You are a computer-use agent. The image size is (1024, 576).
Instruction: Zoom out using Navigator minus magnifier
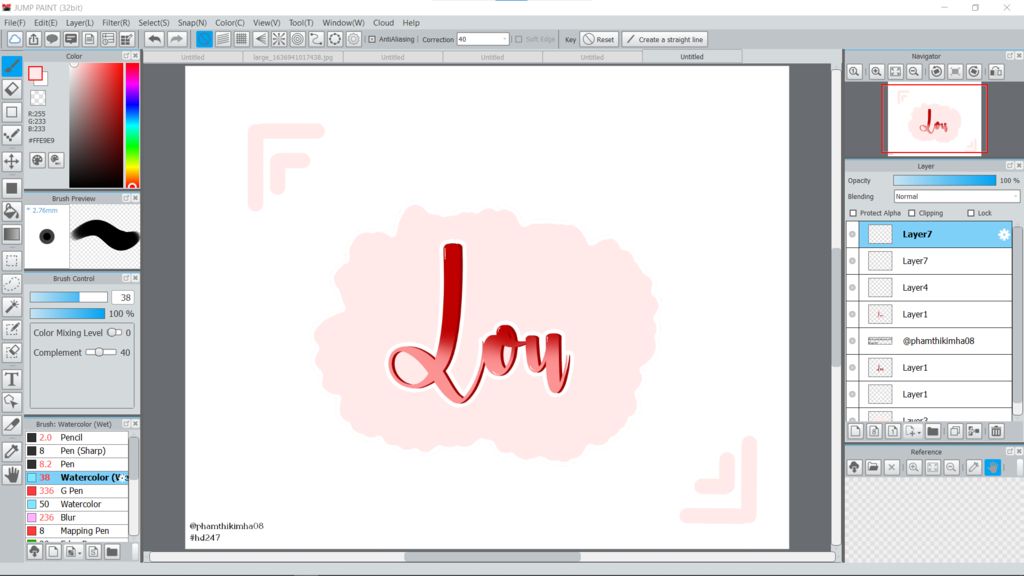[914, 72]
